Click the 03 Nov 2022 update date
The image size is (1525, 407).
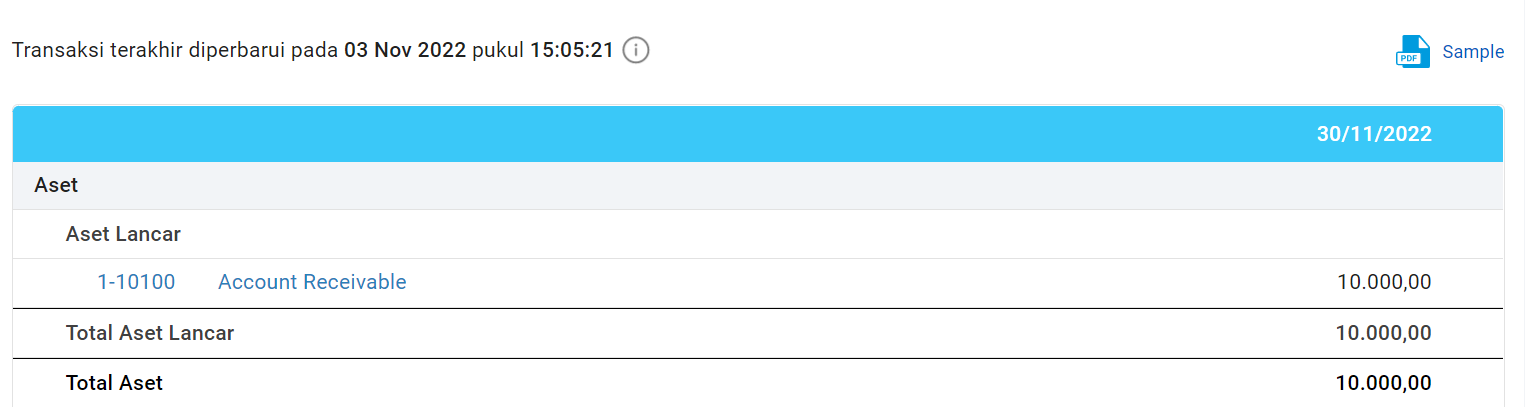pyautogui.click(x=405, y=50)
